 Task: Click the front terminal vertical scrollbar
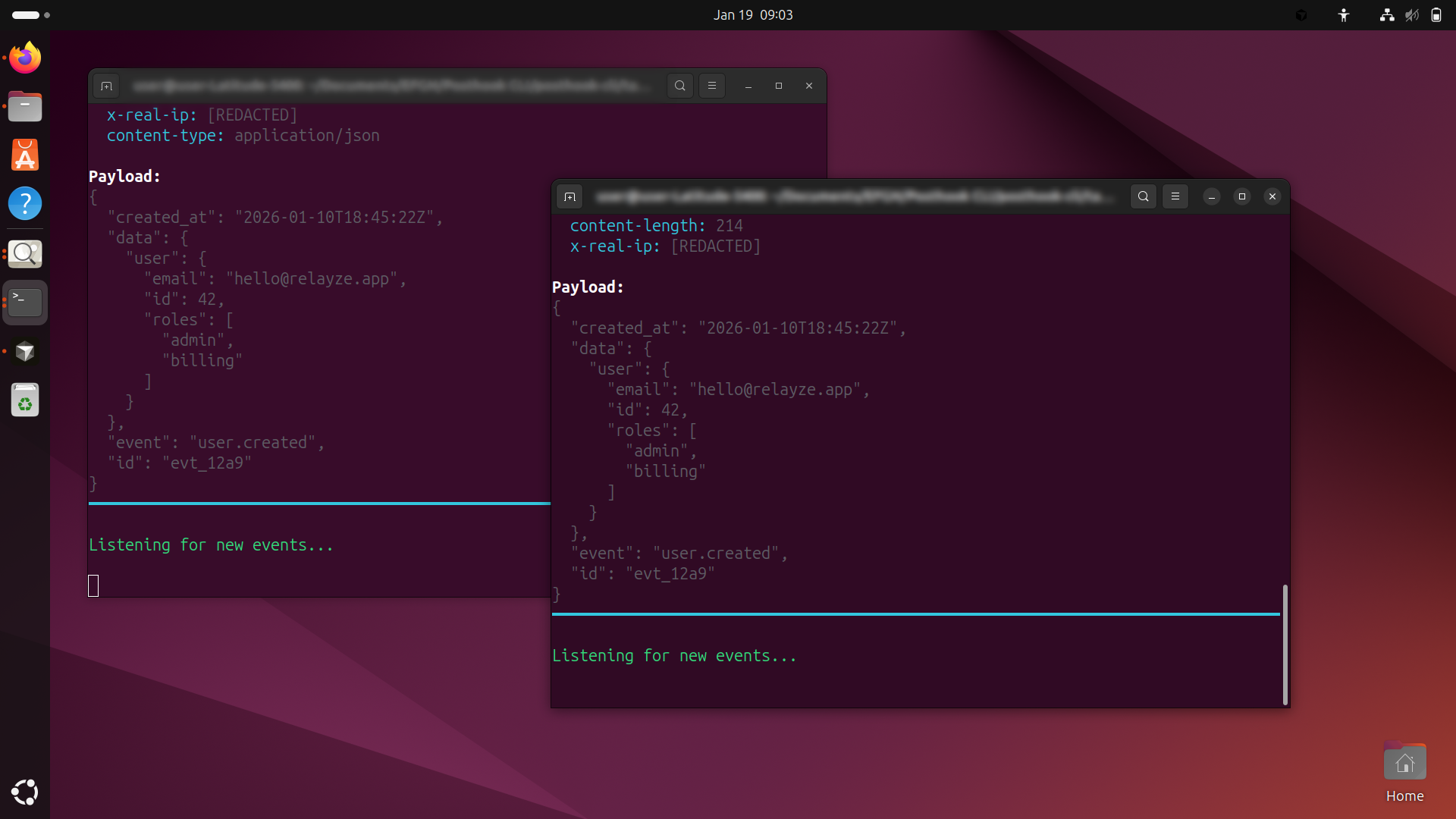click(x=1285, y=645)
